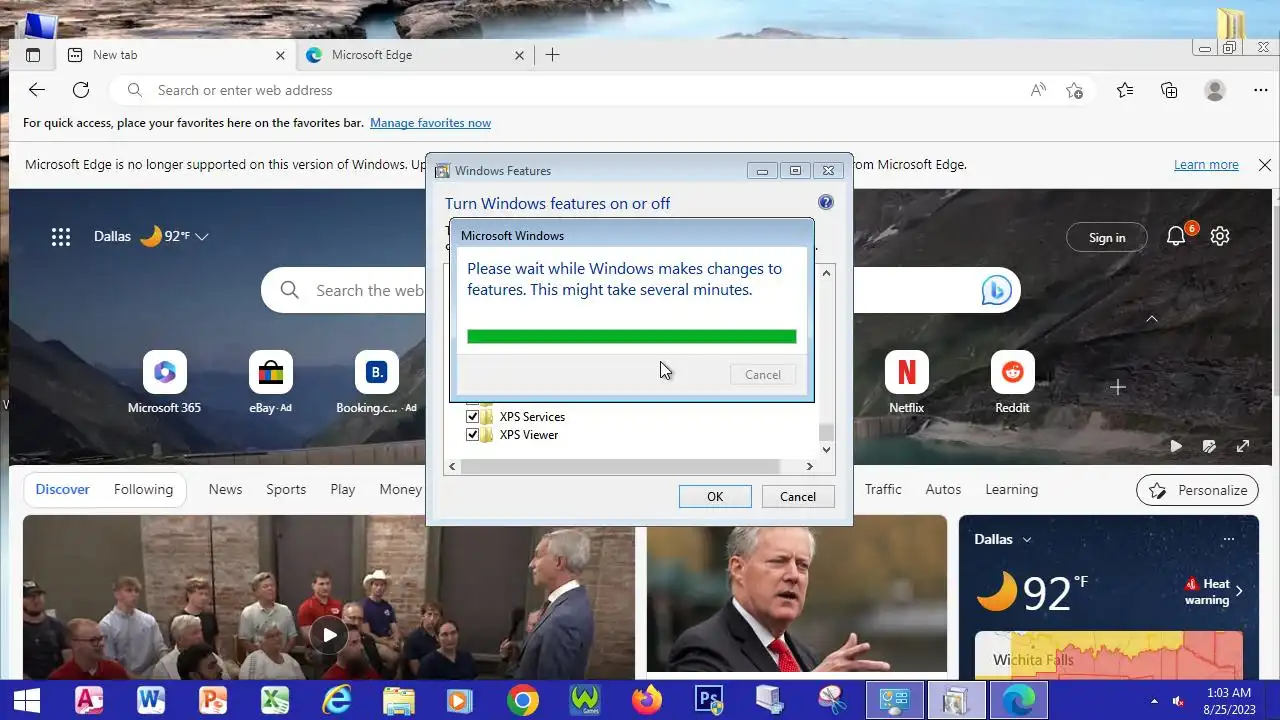This screenshot has height=720, width=1280.
Task: Click the green progress bar
Action: click(632, 337)
